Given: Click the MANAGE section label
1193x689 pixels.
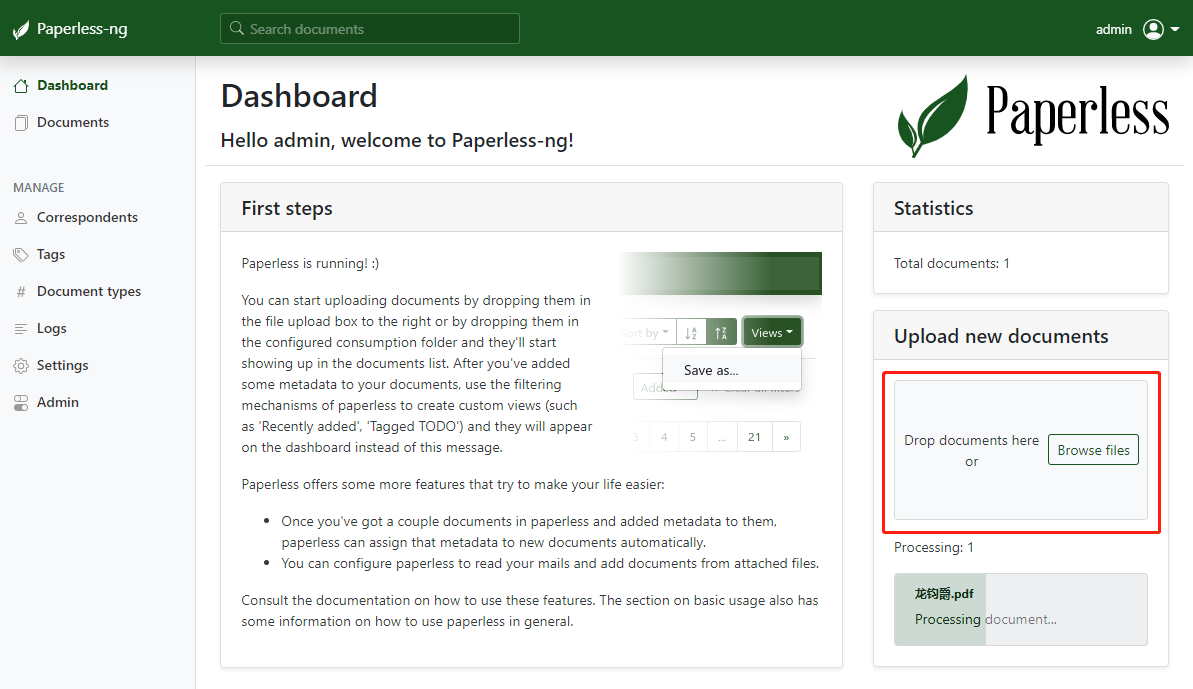Looking at the screenshot, I should [x=39, y=188].
